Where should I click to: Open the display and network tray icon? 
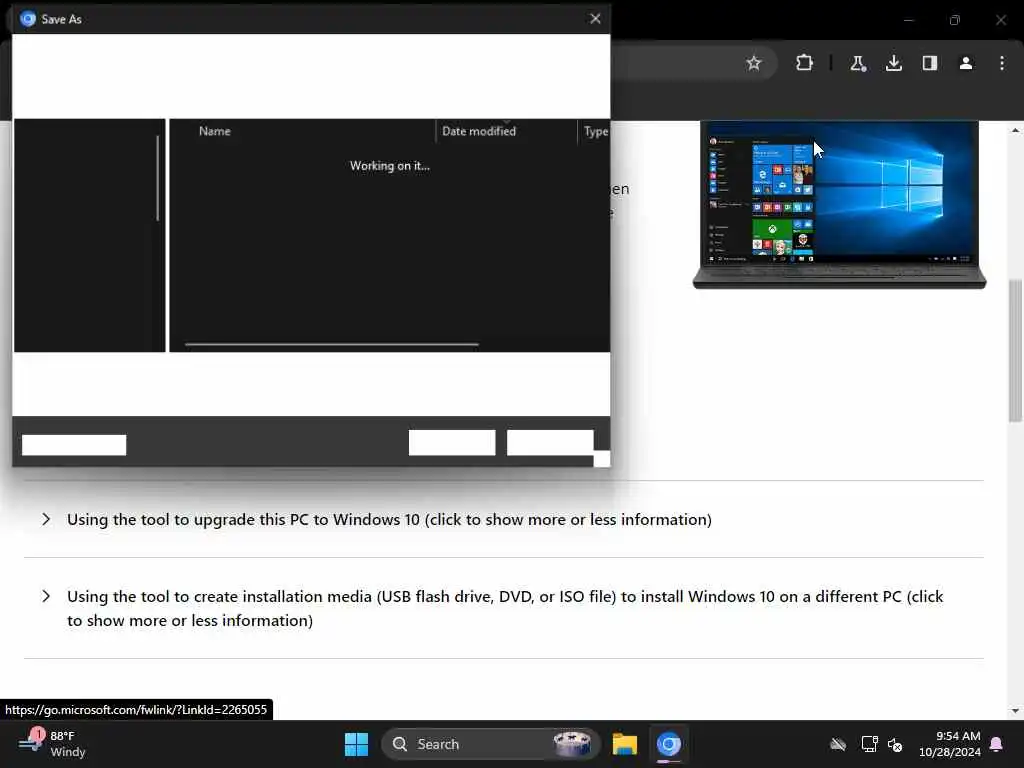pyautogui.click(x=869, y=744)
